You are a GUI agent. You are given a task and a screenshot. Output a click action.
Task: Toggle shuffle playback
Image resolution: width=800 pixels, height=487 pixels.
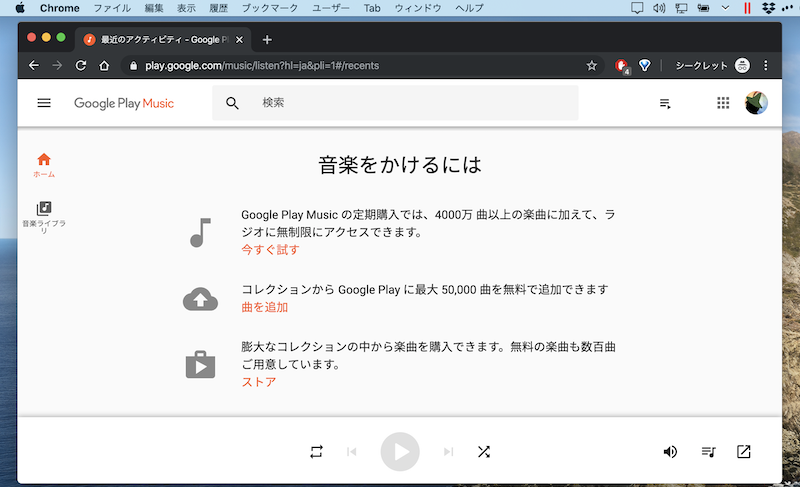click(x=484, y=452)
